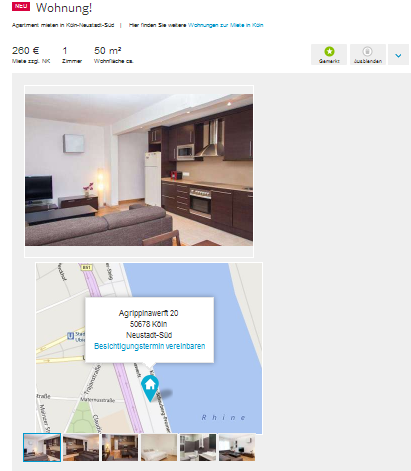Click the main kitchen and living room photo
Image resolution: width=411 pixels, height=471 pixels.
click(x=139, y=170)
